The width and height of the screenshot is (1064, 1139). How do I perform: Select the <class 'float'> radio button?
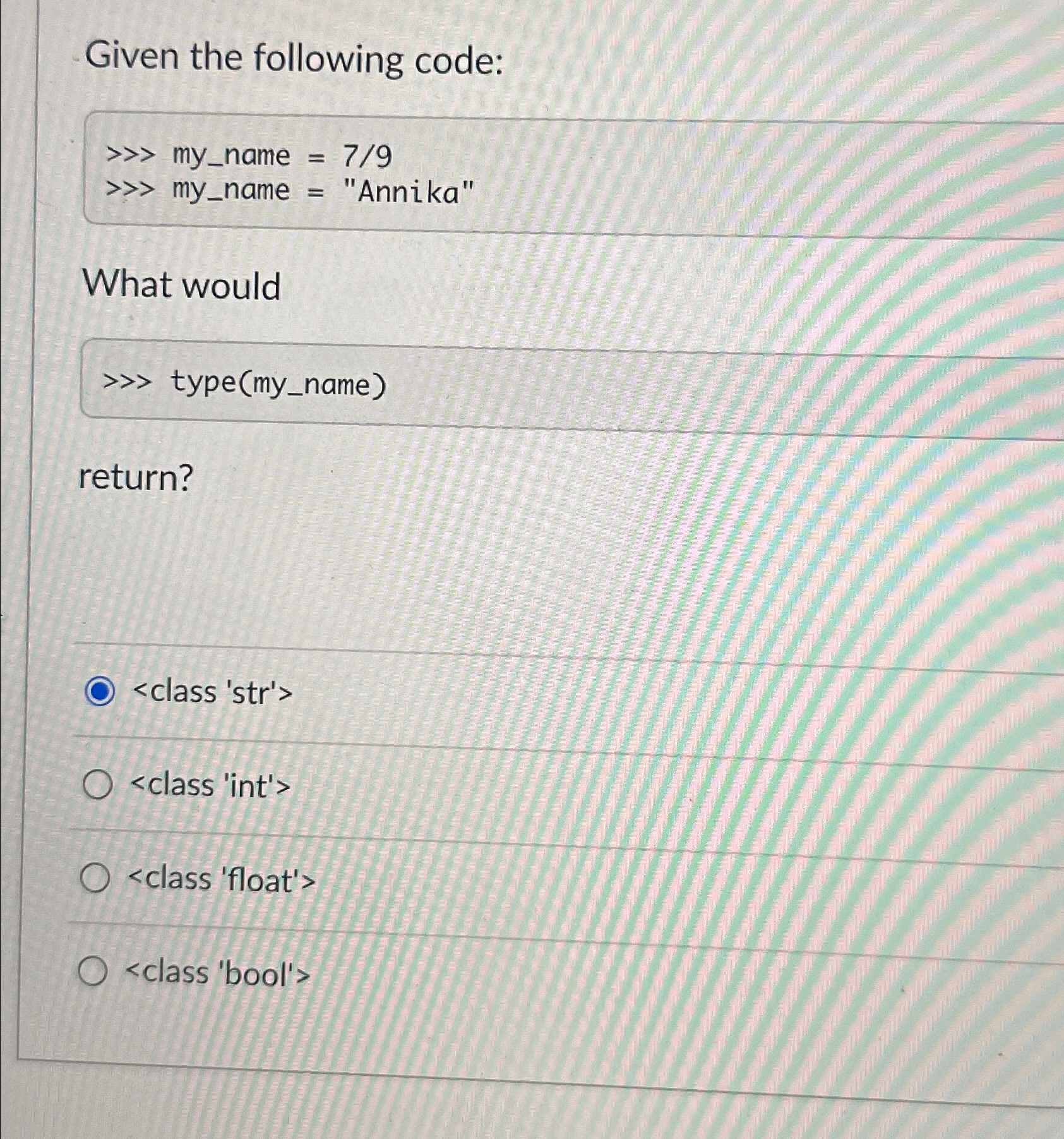pos(93,877)
